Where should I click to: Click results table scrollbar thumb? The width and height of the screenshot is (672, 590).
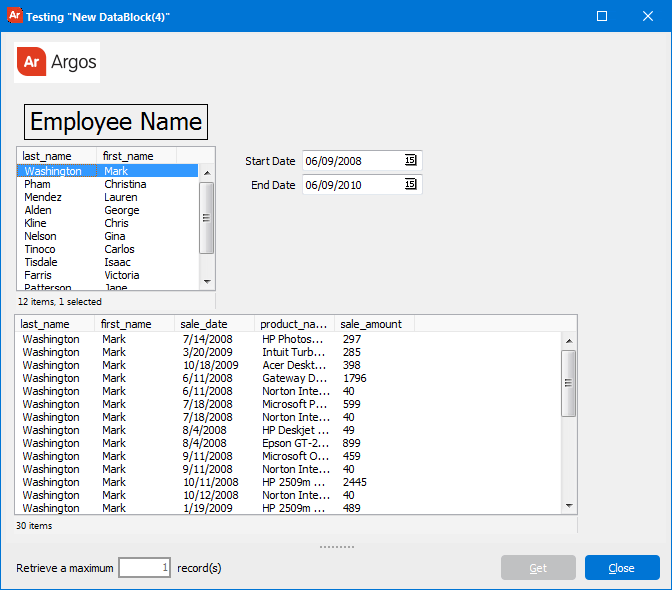[568, 383]
